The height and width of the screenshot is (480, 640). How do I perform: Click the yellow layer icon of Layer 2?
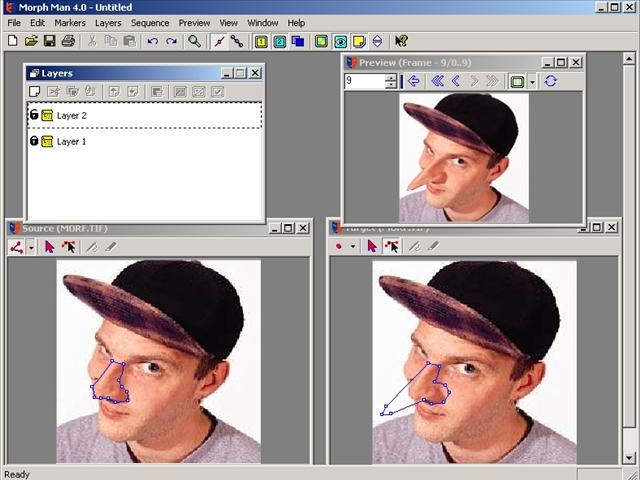click(47, 116)
